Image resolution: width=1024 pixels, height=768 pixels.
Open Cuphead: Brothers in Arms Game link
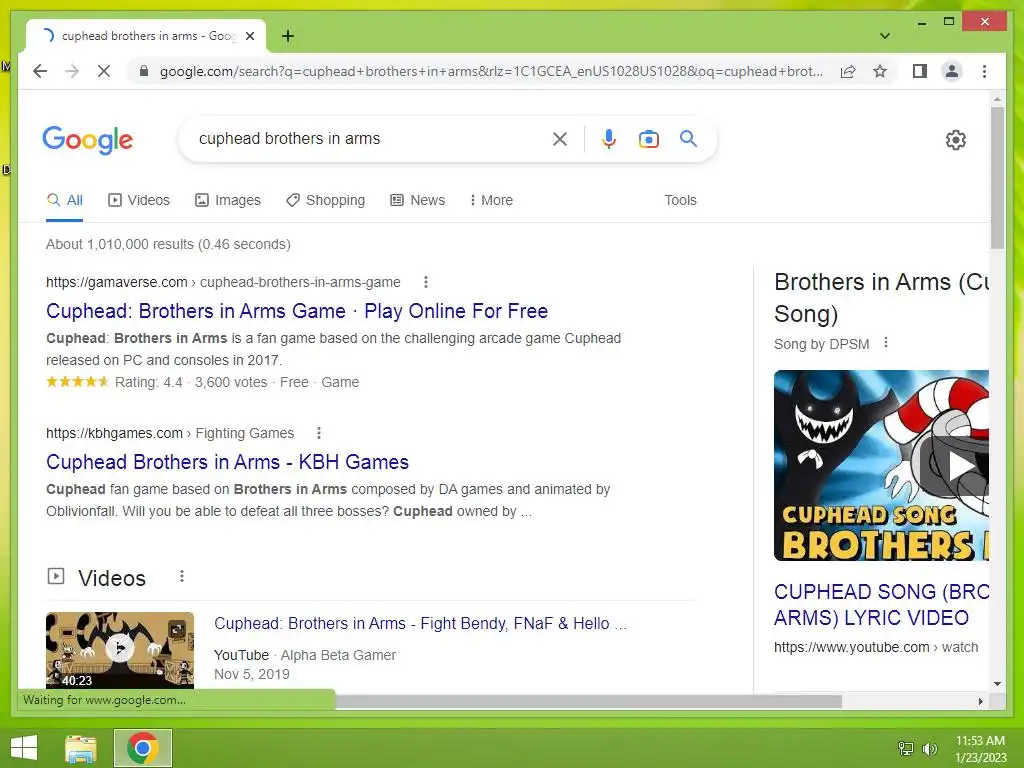(x=296, y=311)
